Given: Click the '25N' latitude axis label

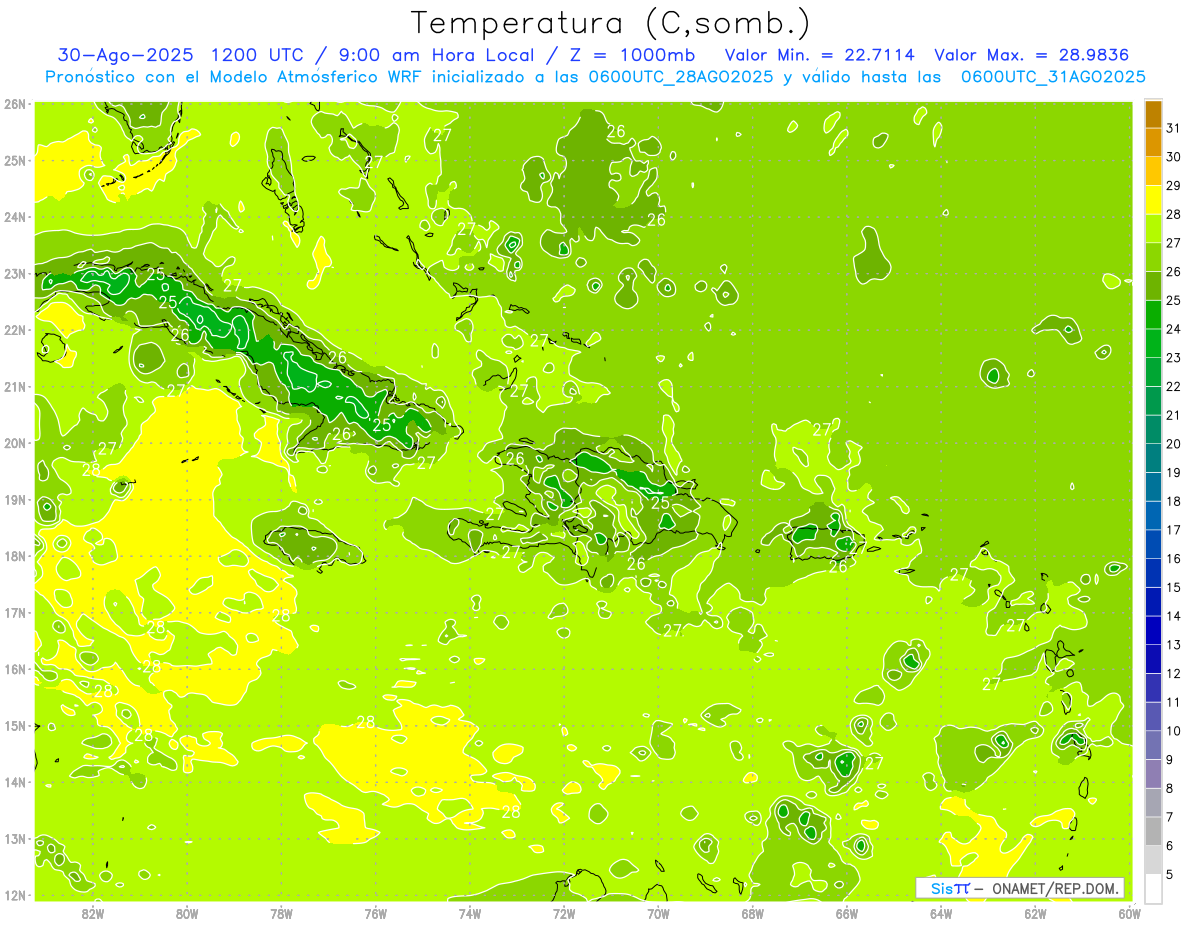Looking at the screenshot, I should click(x=15, y=160).
